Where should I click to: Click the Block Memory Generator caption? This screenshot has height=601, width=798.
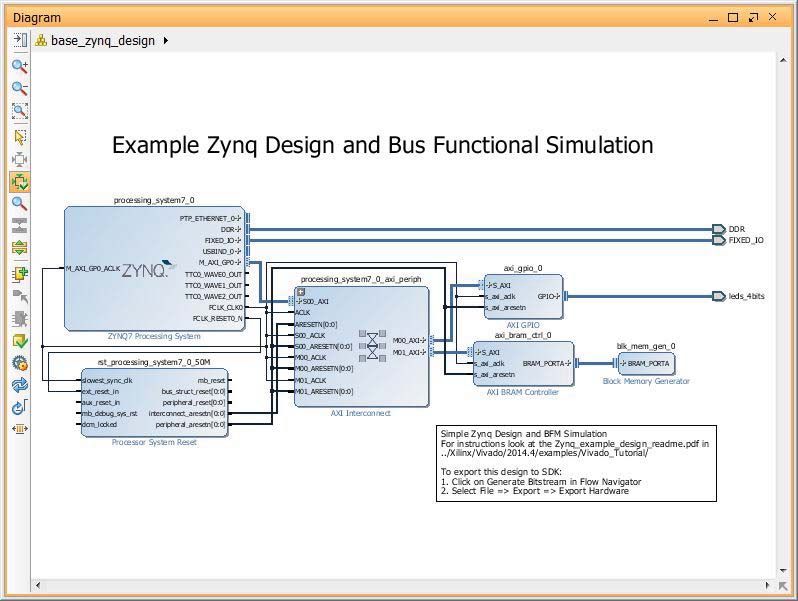(646, 381)
